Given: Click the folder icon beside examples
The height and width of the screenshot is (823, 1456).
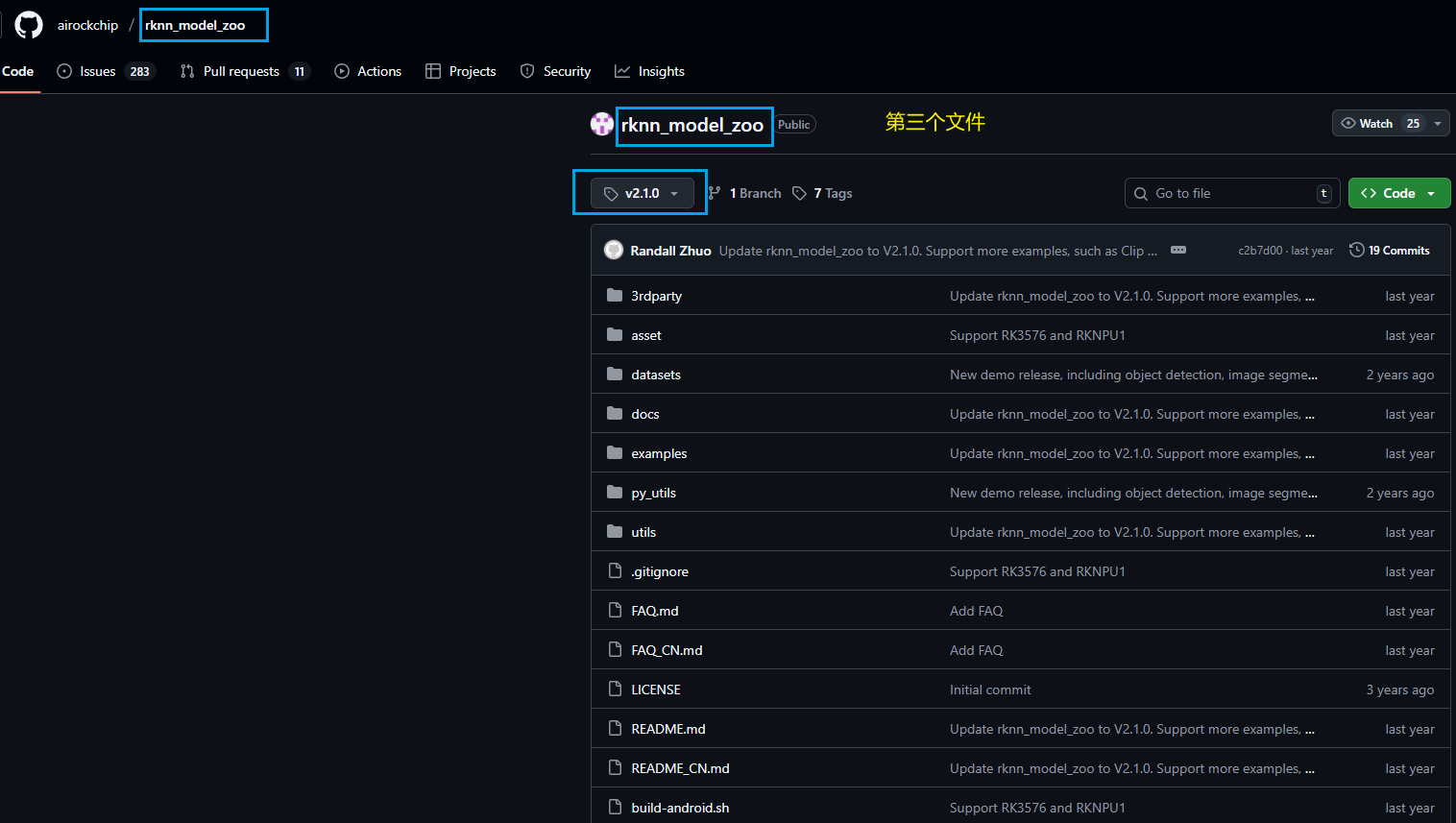Looking at the screenshot, I should point(615,452).
